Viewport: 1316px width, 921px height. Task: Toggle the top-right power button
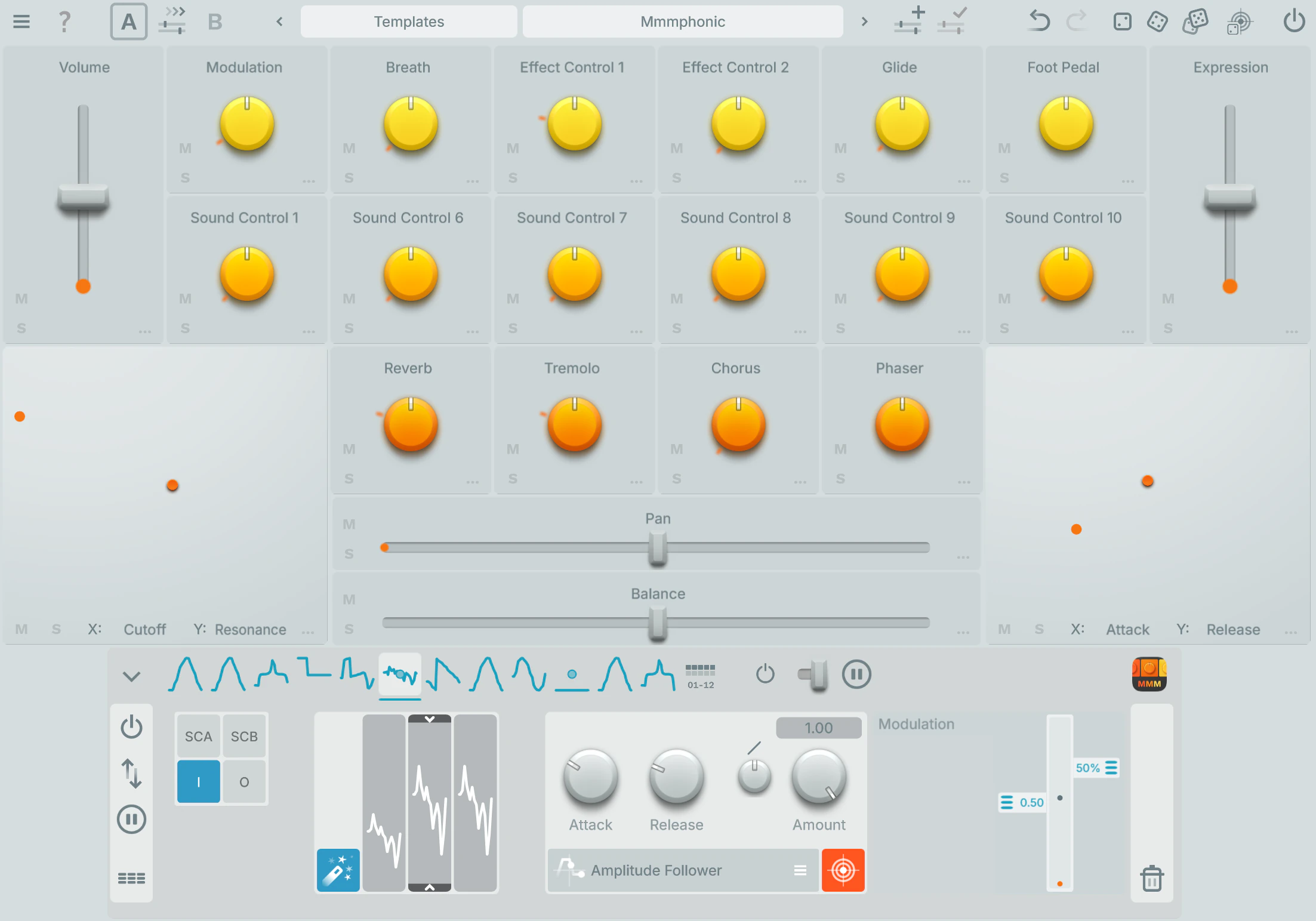coord(1294,21)
